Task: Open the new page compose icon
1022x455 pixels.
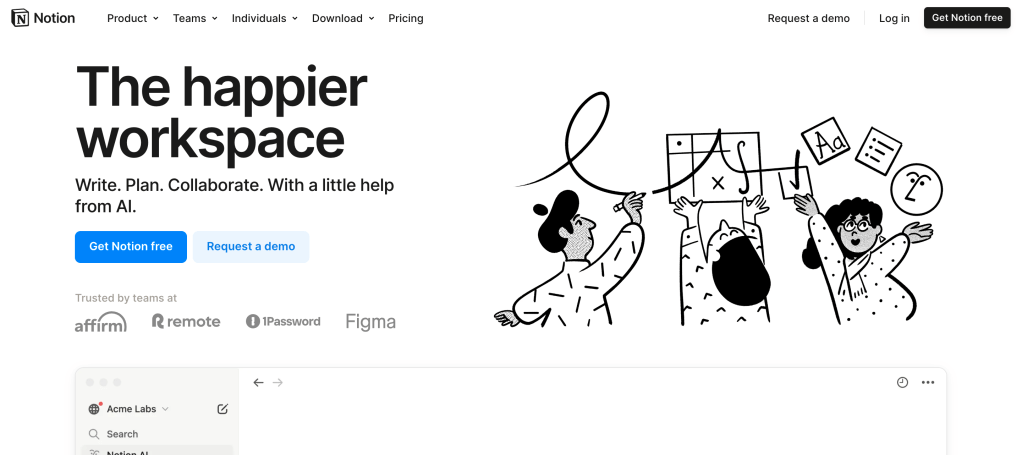Action: 222,409
